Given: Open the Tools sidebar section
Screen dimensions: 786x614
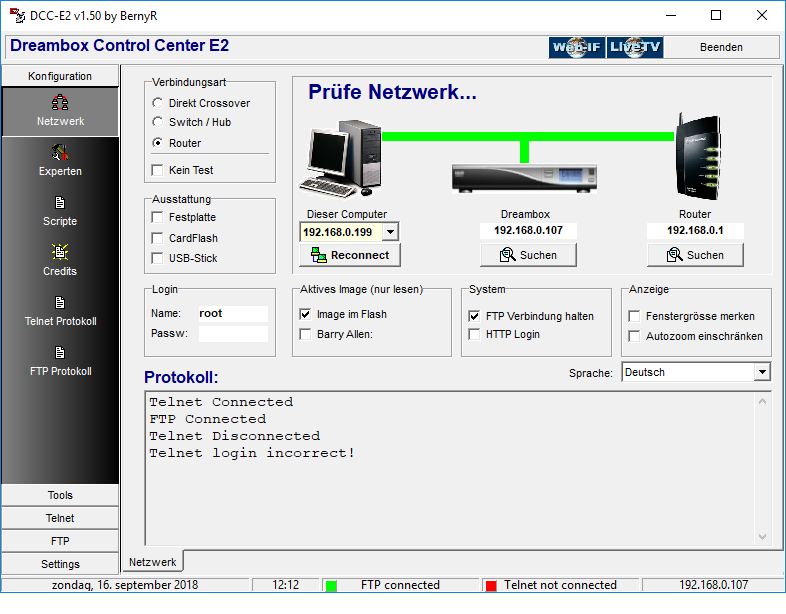Looking at the screenshot, I should click(60, 495).
